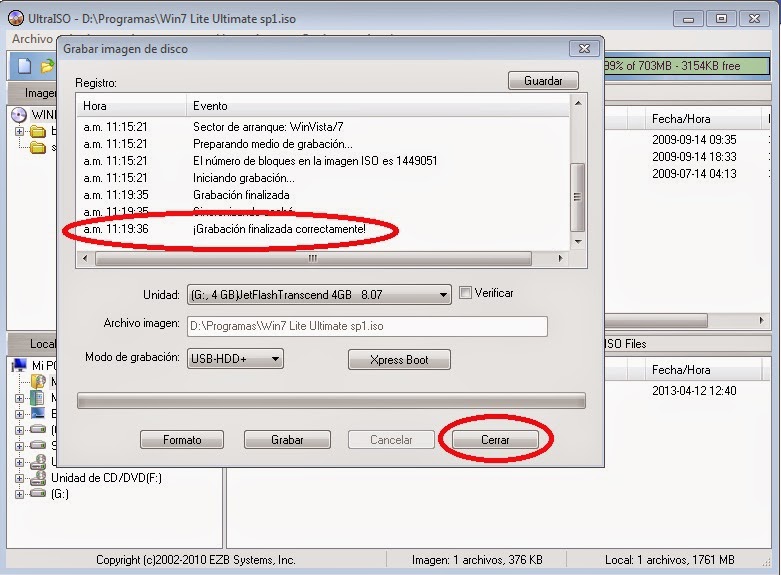Select the (G:) drive icon
Image resolution: width=781 pixels, height=575 pixels.
[38, 494]
